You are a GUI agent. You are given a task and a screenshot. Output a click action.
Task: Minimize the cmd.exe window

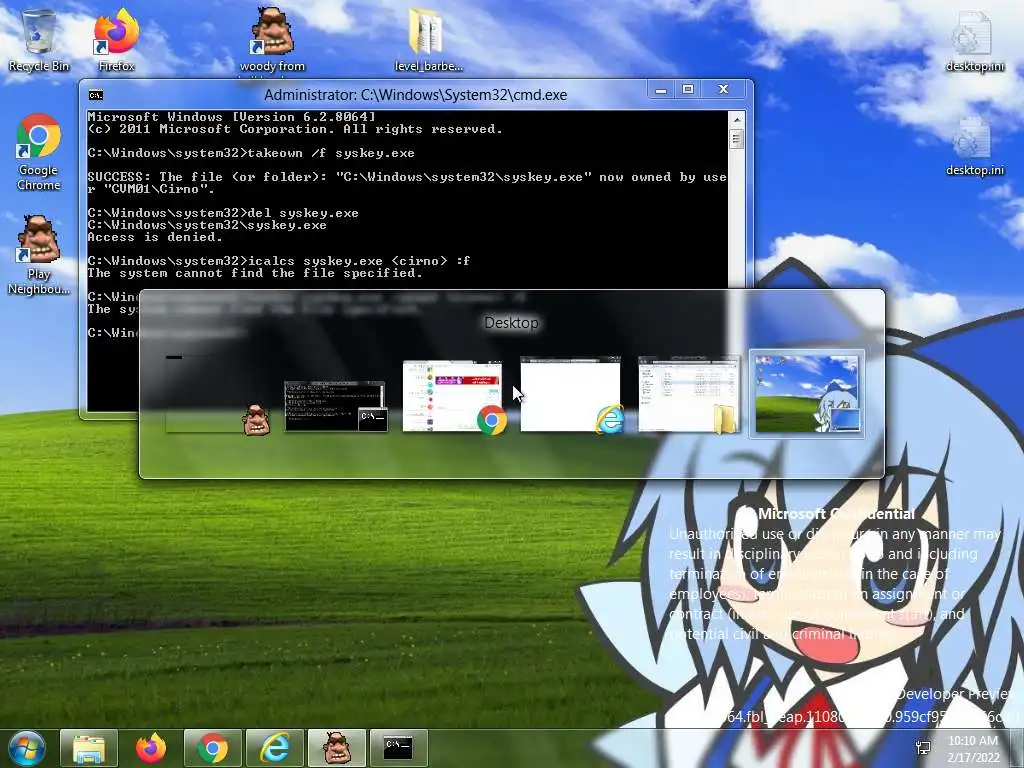point(661,89)
